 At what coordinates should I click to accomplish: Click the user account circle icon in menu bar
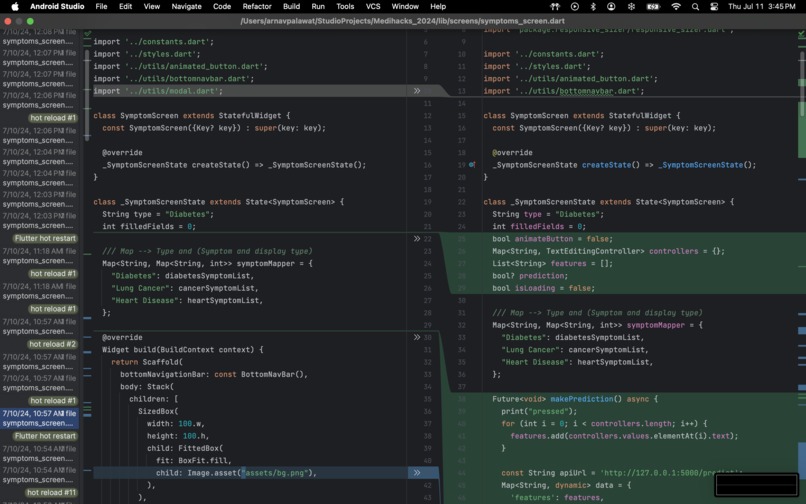click(x=611, y=6)
